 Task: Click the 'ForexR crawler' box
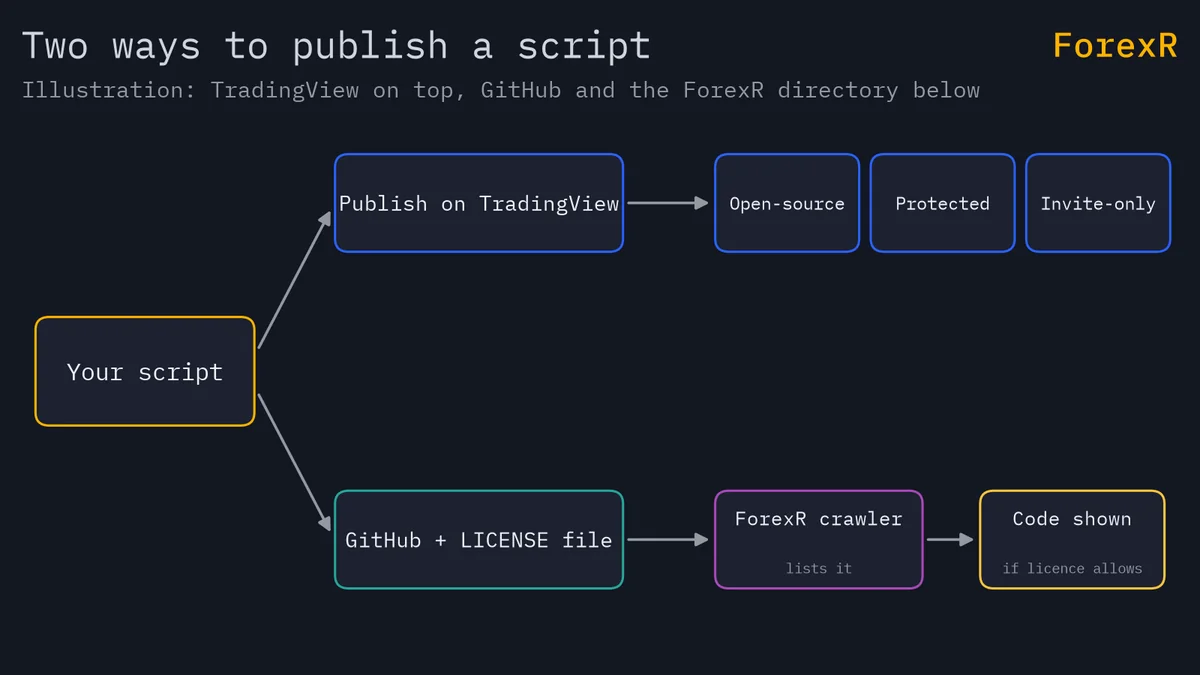tap(819, 539)
